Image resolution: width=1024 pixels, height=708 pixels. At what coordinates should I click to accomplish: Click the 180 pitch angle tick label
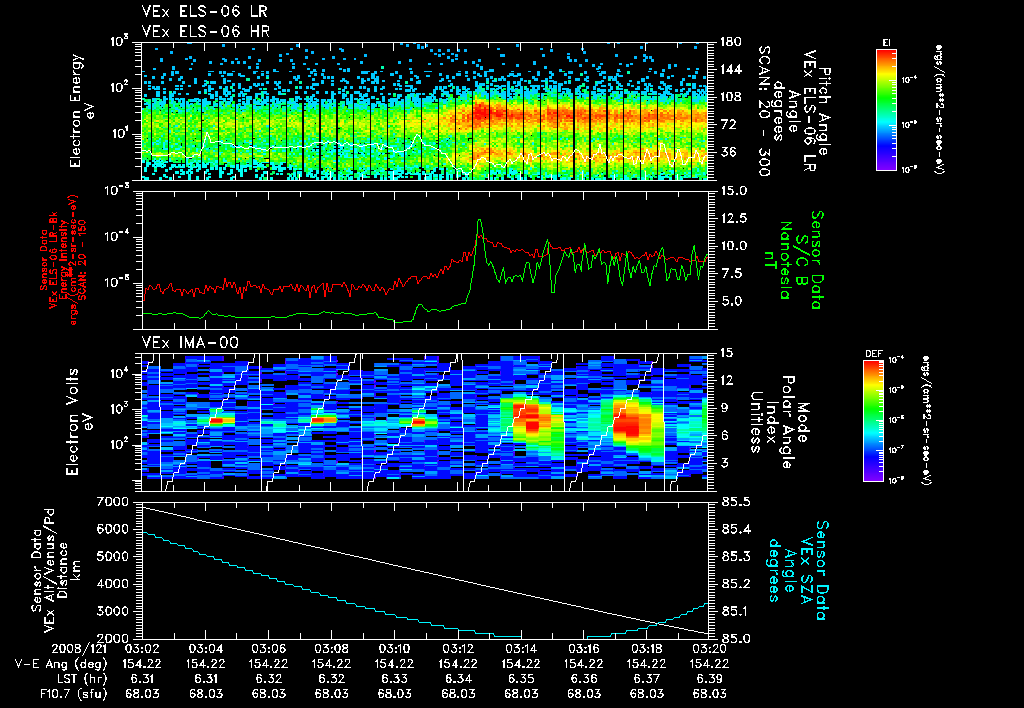coord(731,42)
